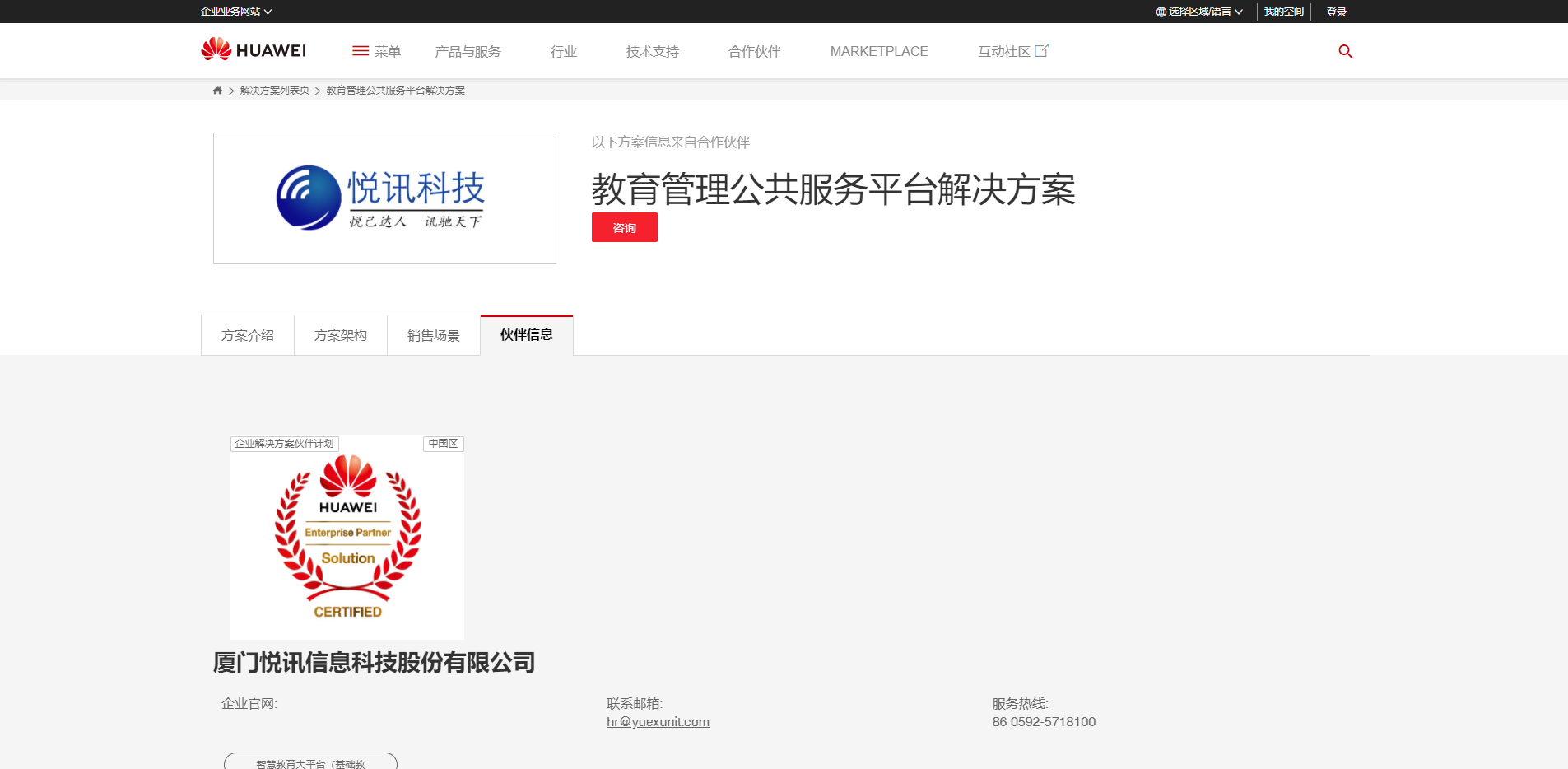The width and height of the screenshot is (1568, 769).
Task: Open the MARKETPLACE menu item
Action: 879,51
